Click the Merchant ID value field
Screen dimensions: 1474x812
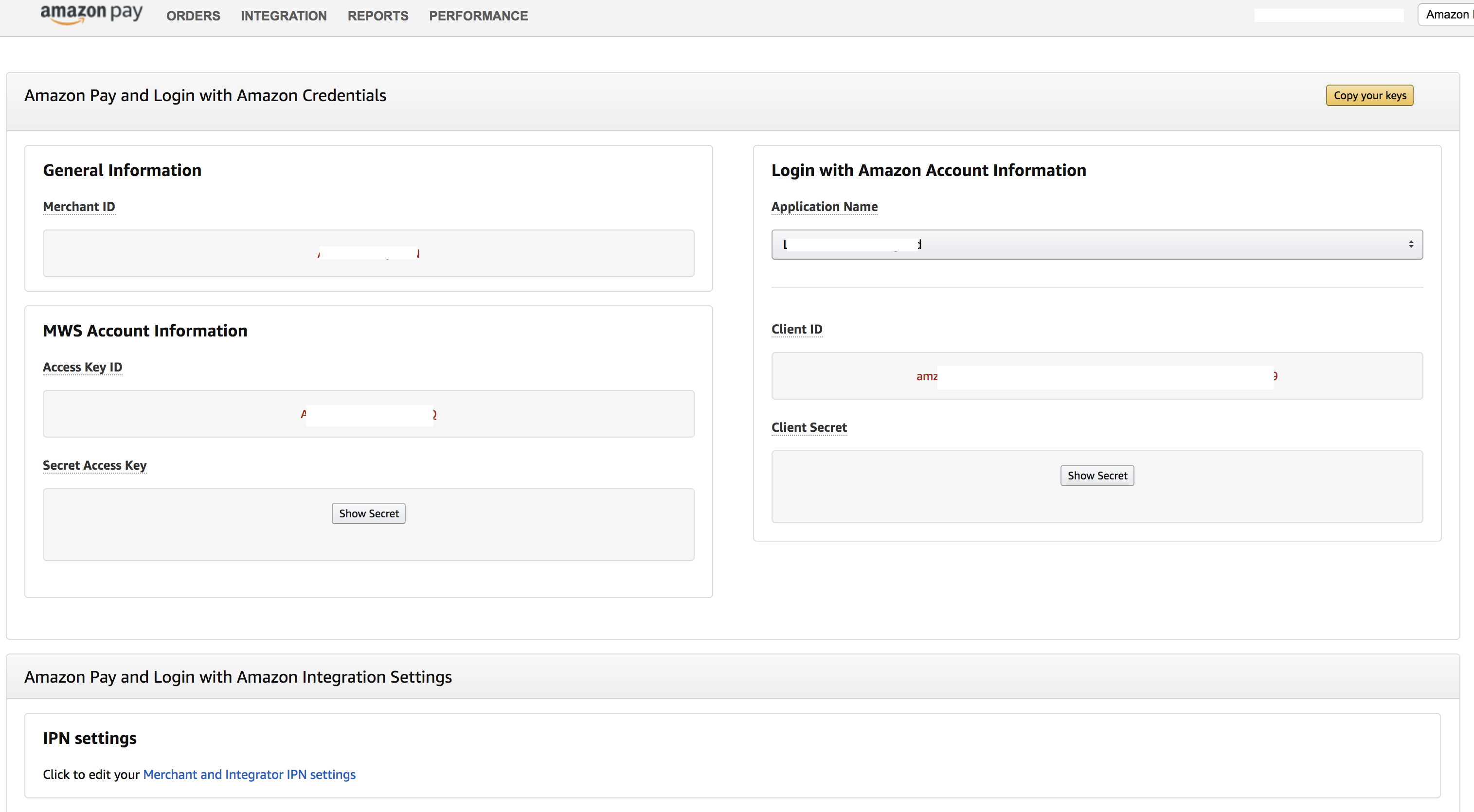pyautogui.click(x=369, y=253)
